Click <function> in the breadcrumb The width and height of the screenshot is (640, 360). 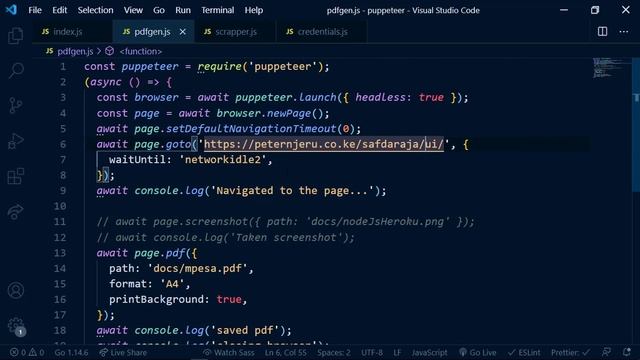140,51
